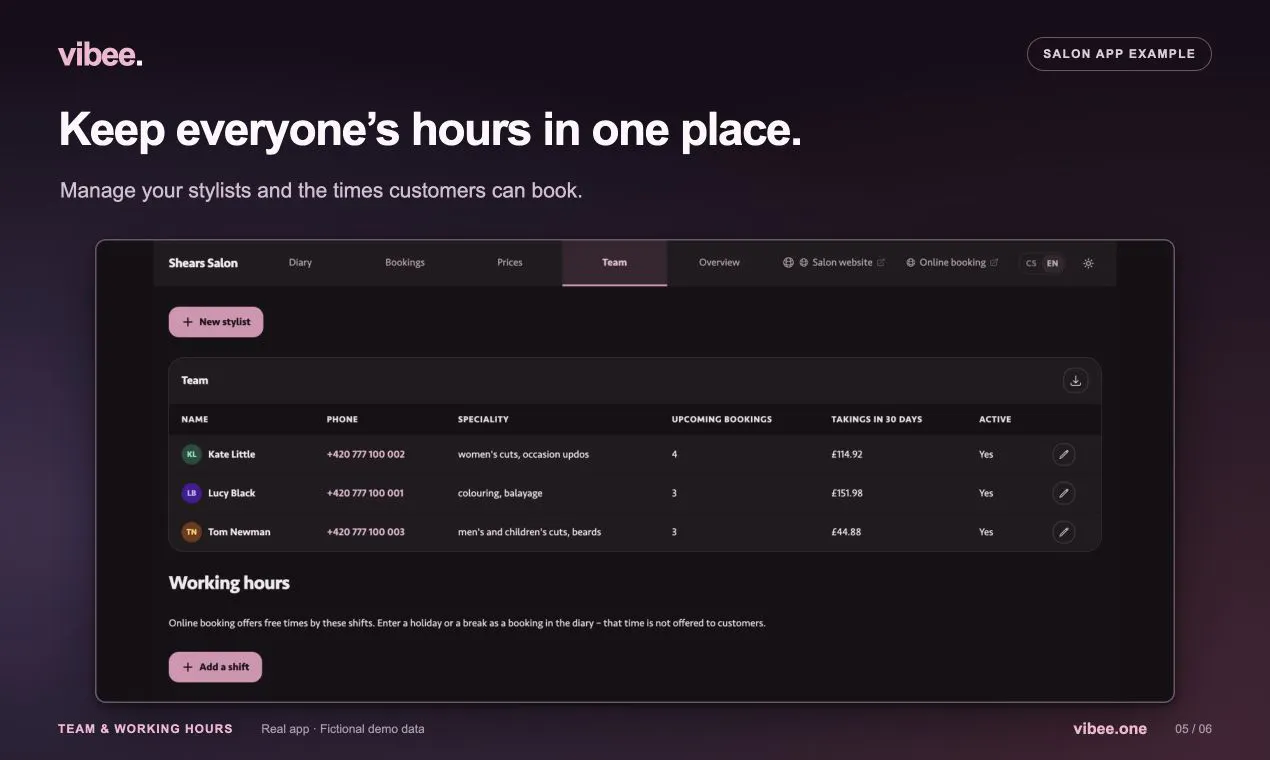Edit Kate Little's stylist record
The height and width of the screenshot is (760, 1270).
[x=1064, y=454]
